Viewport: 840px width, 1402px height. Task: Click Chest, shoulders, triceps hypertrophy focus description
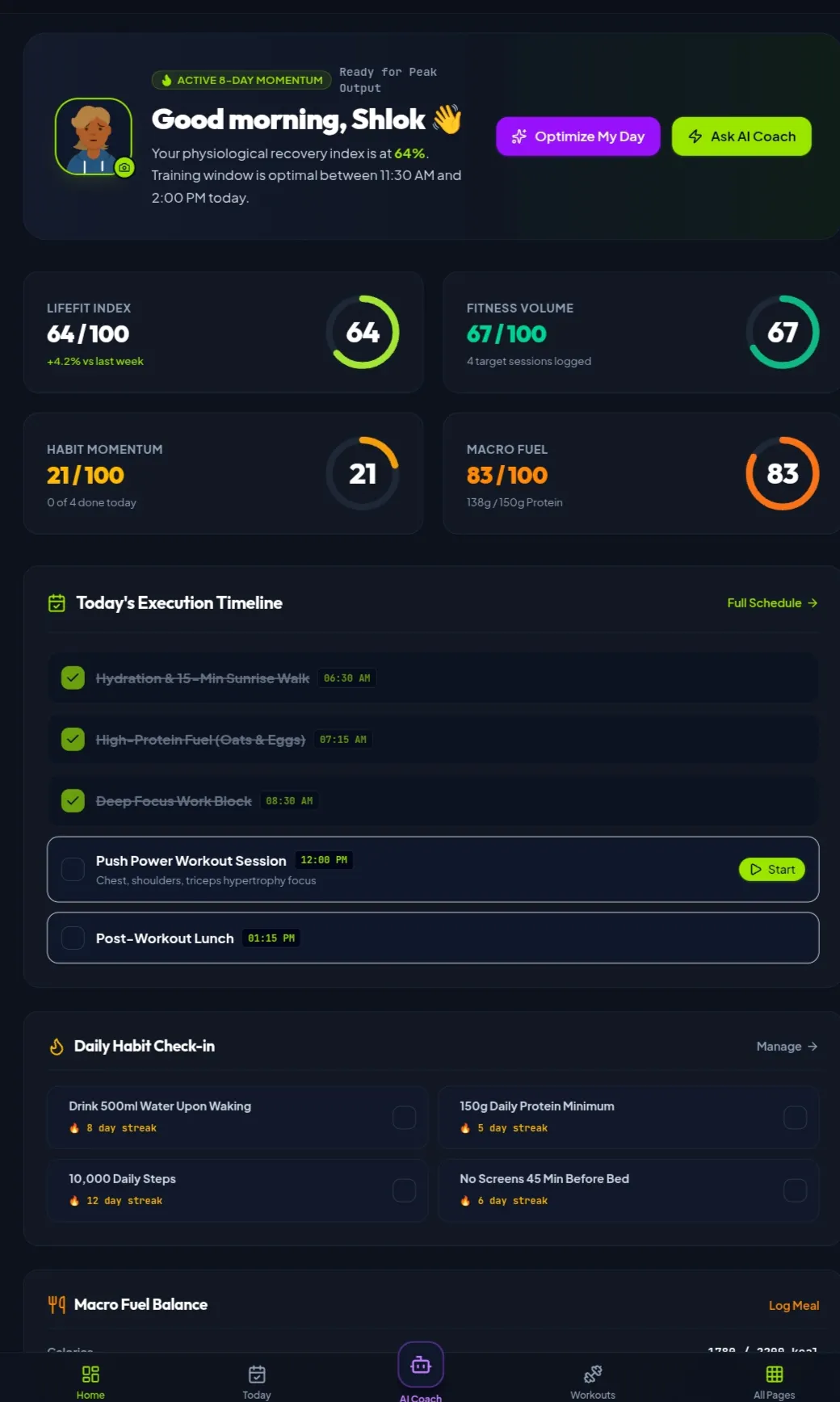[206, 880]
